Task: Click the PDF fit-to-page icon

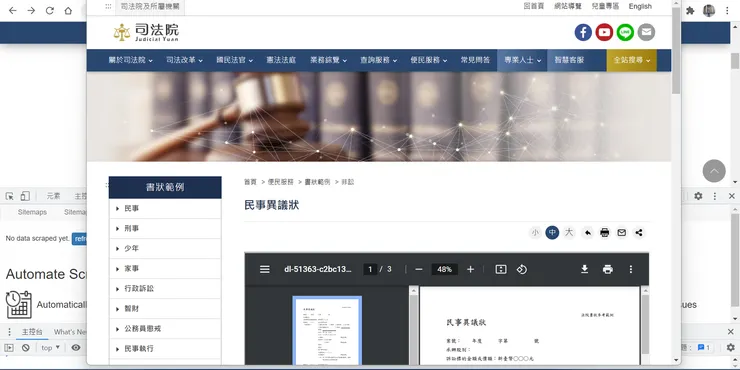Action: click(x=501, y=269)
